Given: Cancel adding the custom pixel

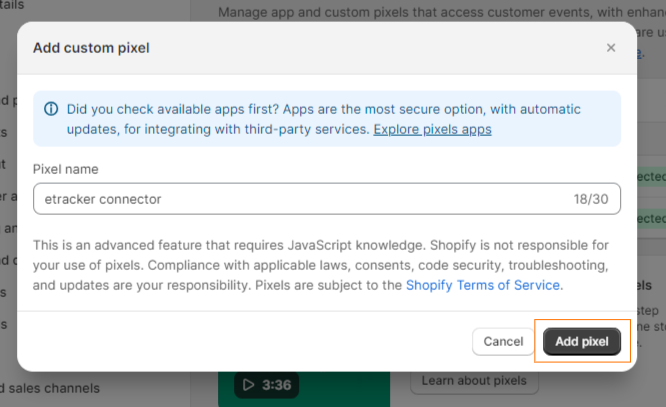Looking at the screenshot, I should coord(503,341).
